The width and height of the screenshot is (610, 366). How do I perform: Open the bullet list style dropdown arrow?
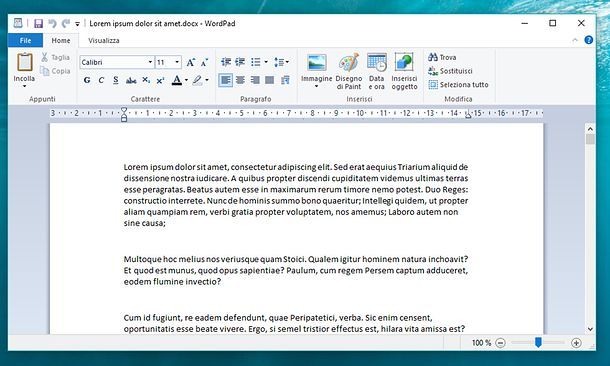(266, 62)
